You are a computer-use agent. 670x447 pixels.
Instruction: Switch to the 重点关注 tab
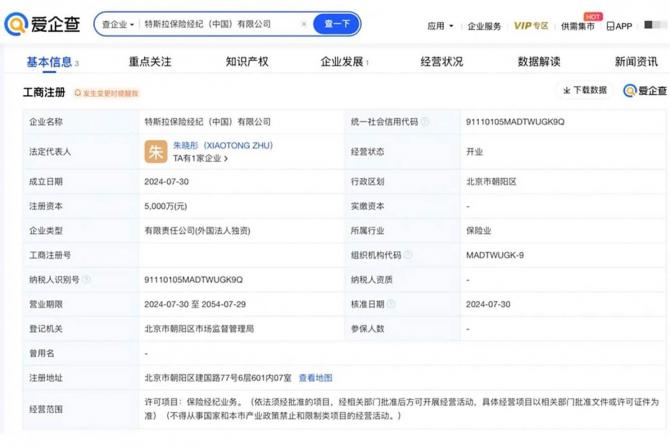(x=150, y=62)
